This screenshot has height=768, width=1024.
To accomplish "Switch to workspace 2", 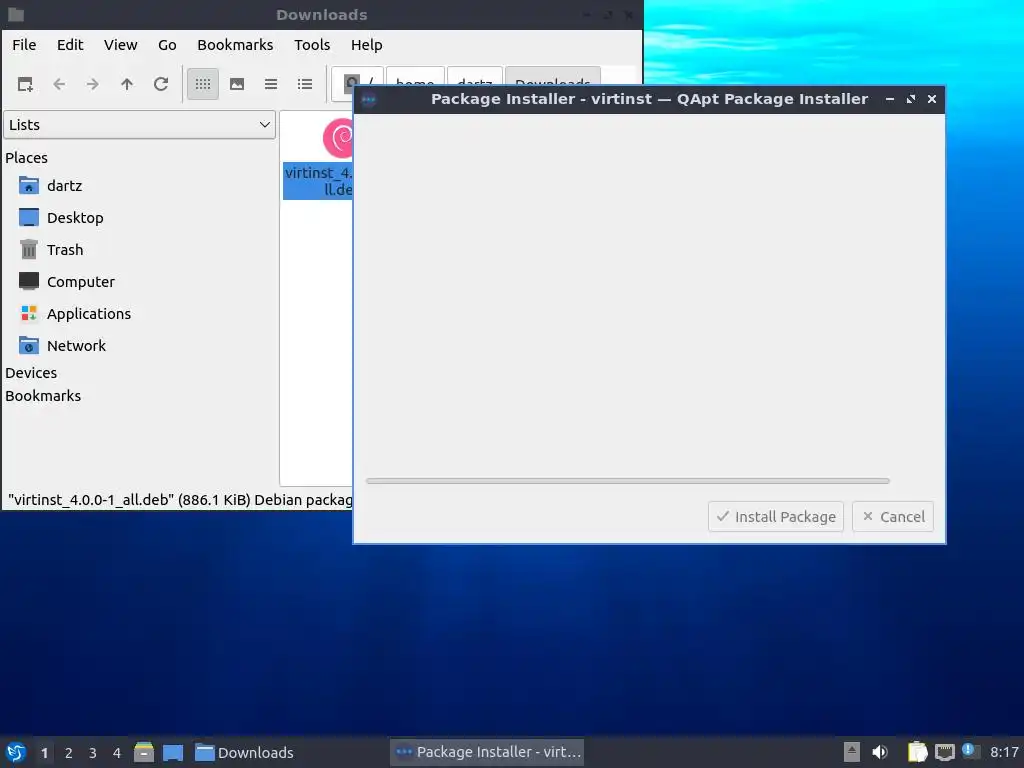I will point(69,753).
